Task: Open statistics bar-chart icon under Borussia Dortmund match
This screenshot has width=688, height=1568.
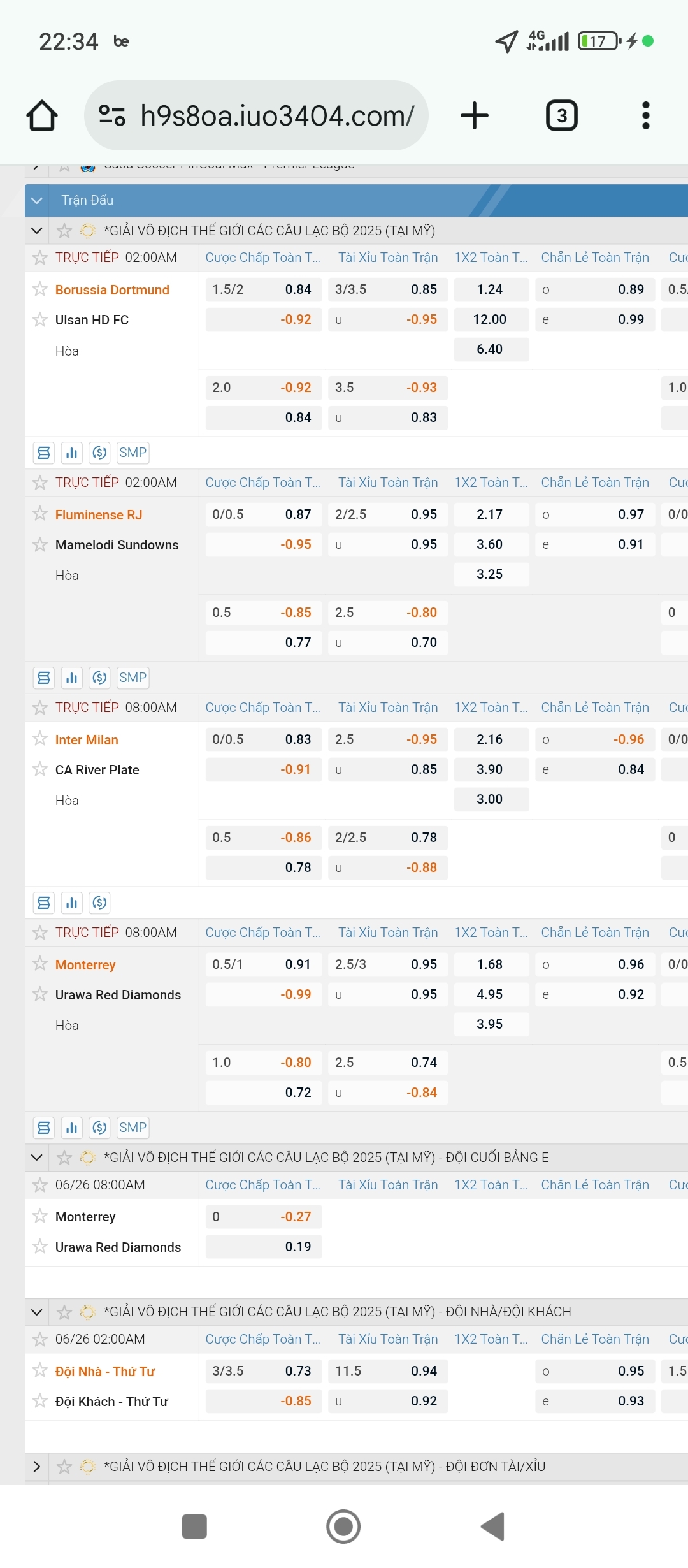Action: coord(71,453)
